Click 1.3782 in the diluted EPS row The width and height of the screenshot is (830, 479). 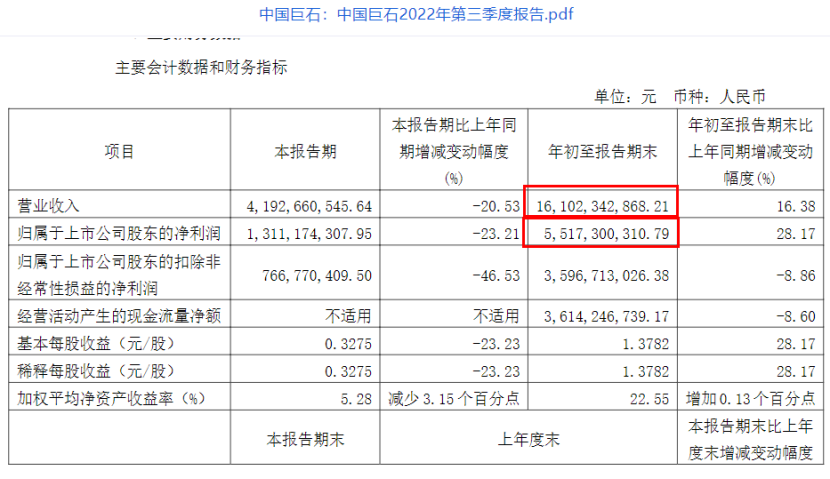pos(645,371)
